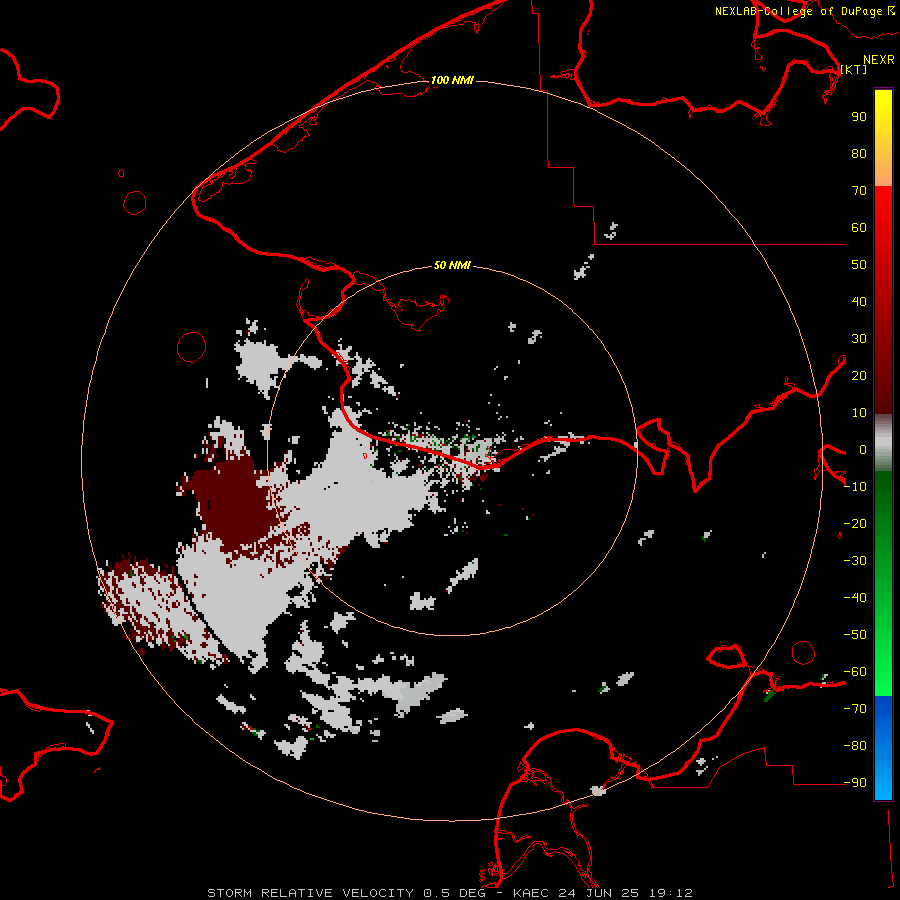
Task: Select the -60 value on the scale
Action: pyautogui.click(x=855, y=672)
